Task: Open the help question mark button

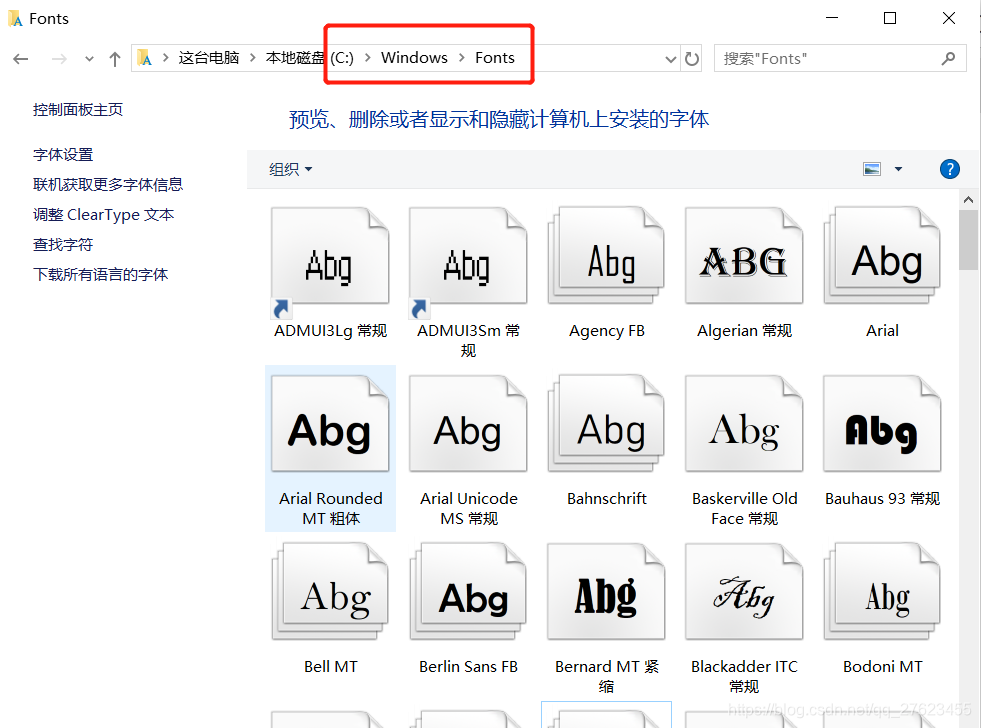Action: click(x=950, y=169)
